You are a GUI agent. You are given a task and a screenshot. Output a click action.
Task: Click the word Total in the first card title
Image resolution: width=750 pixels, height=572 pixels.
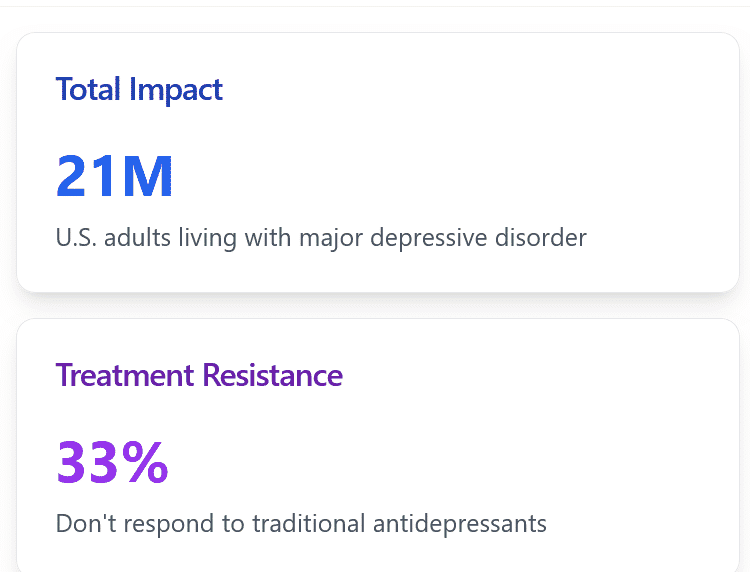pyautogui.click(x=88, y=89)
